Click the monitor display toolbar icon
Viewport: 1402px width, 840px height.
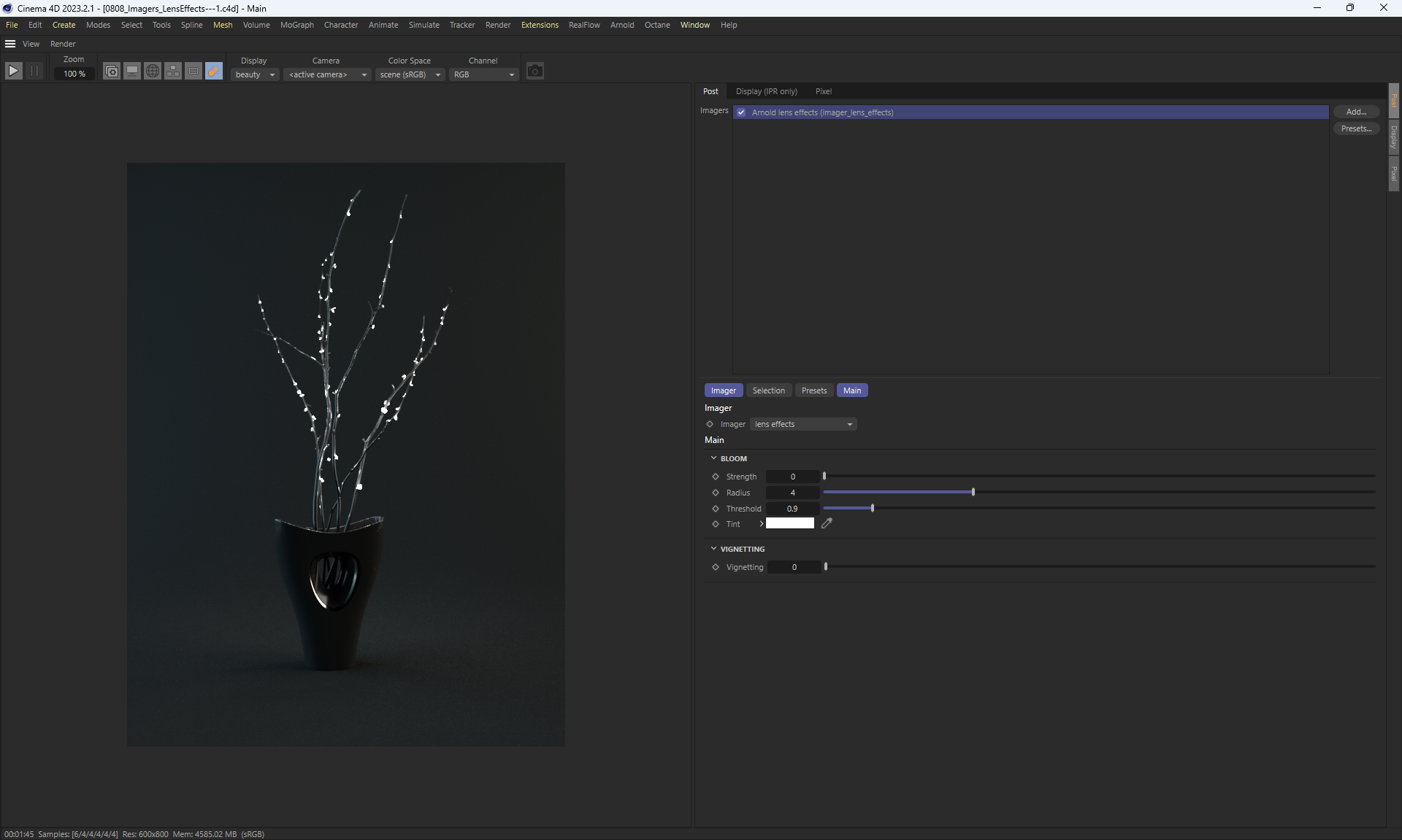[132, 71]
